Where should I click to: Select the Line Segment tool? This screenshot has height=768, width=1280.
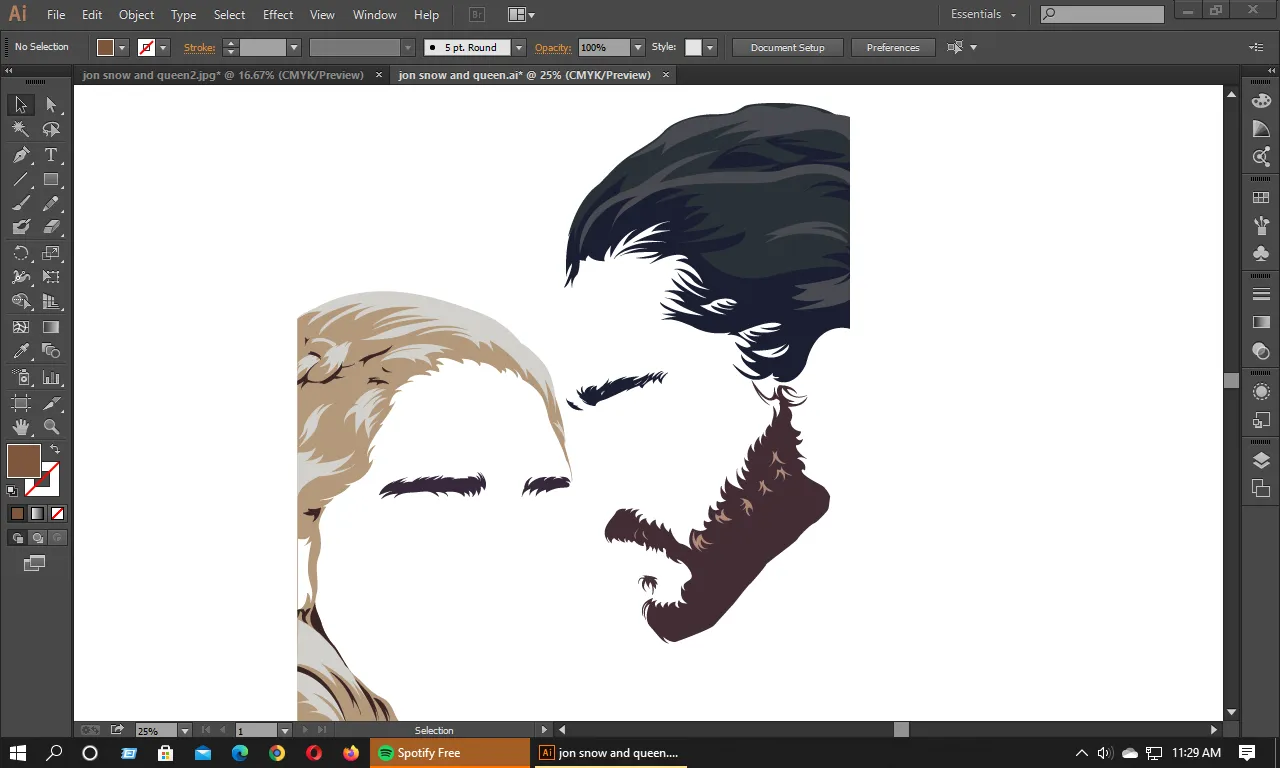(20, 180)
